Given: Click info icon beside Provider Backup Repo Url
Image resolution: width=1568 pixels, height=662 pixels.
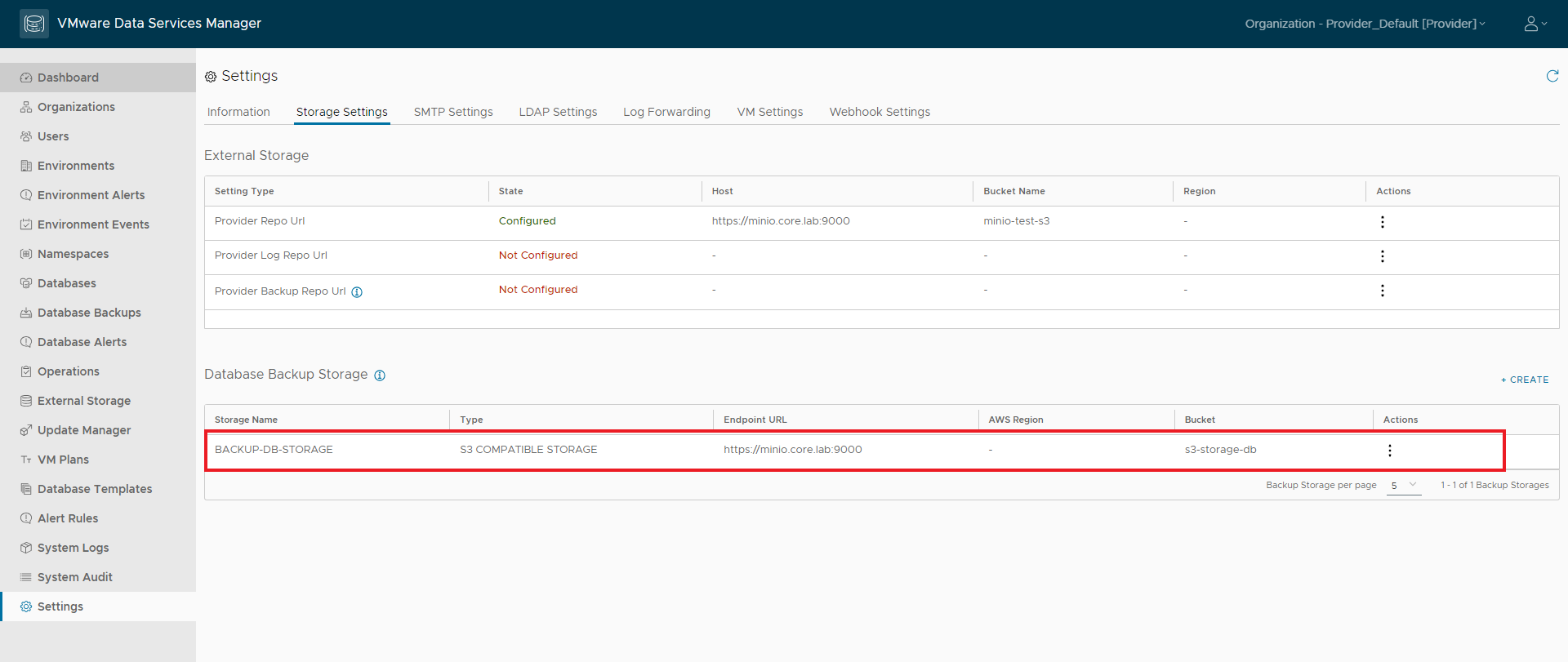Looking at the screenshot, I should pos(357,292).
